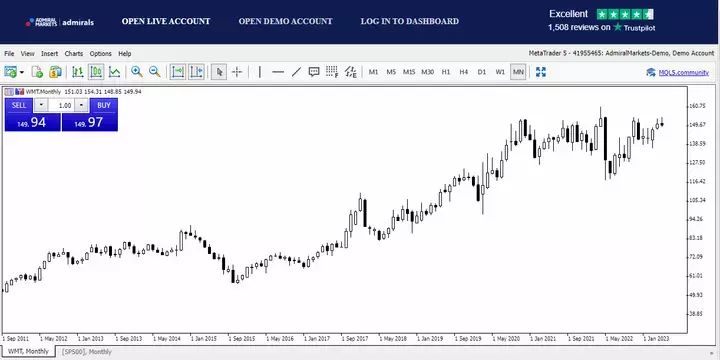Switch to the SP500 Monthly tab
Image resolution: width=720 pixels, height=360 pixels.
click(87, 352)
